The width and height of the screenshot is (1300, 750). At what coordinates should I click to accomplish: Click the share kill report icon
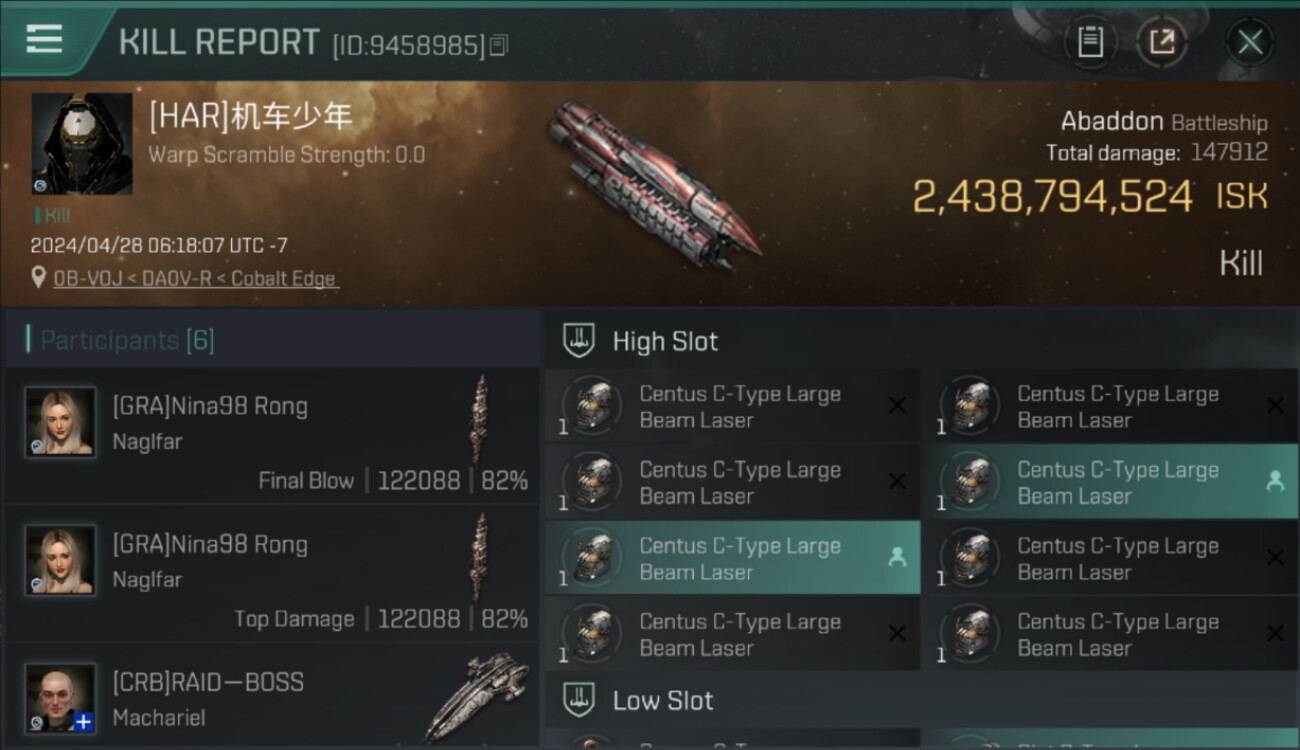(x=1161, y=42)
